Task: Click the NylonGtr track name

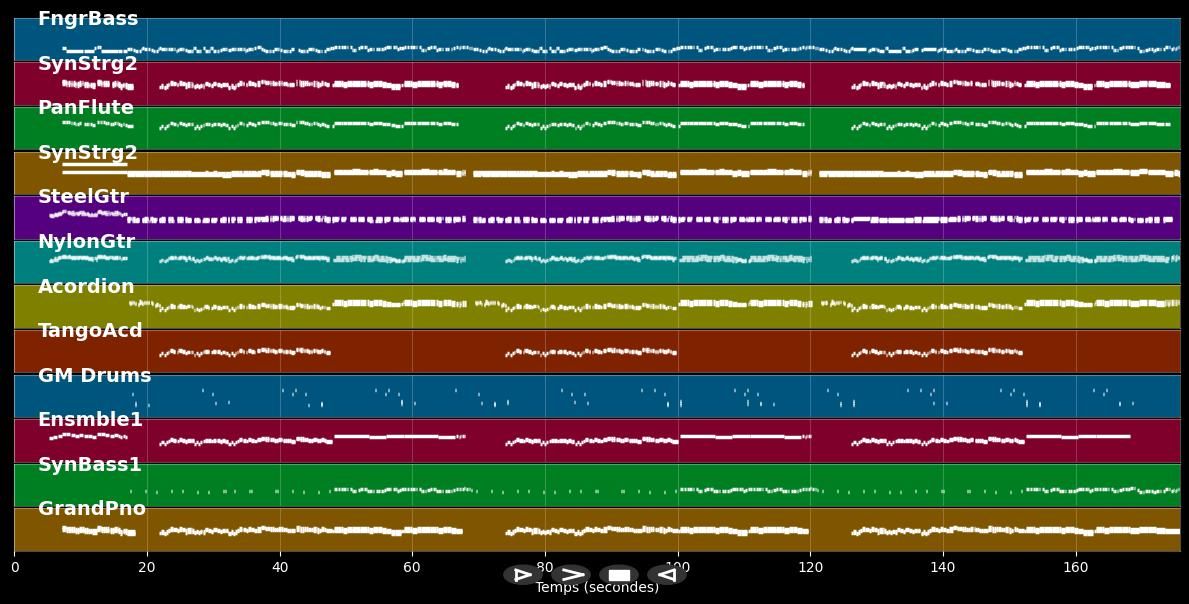Action: (x=86, y=242)
